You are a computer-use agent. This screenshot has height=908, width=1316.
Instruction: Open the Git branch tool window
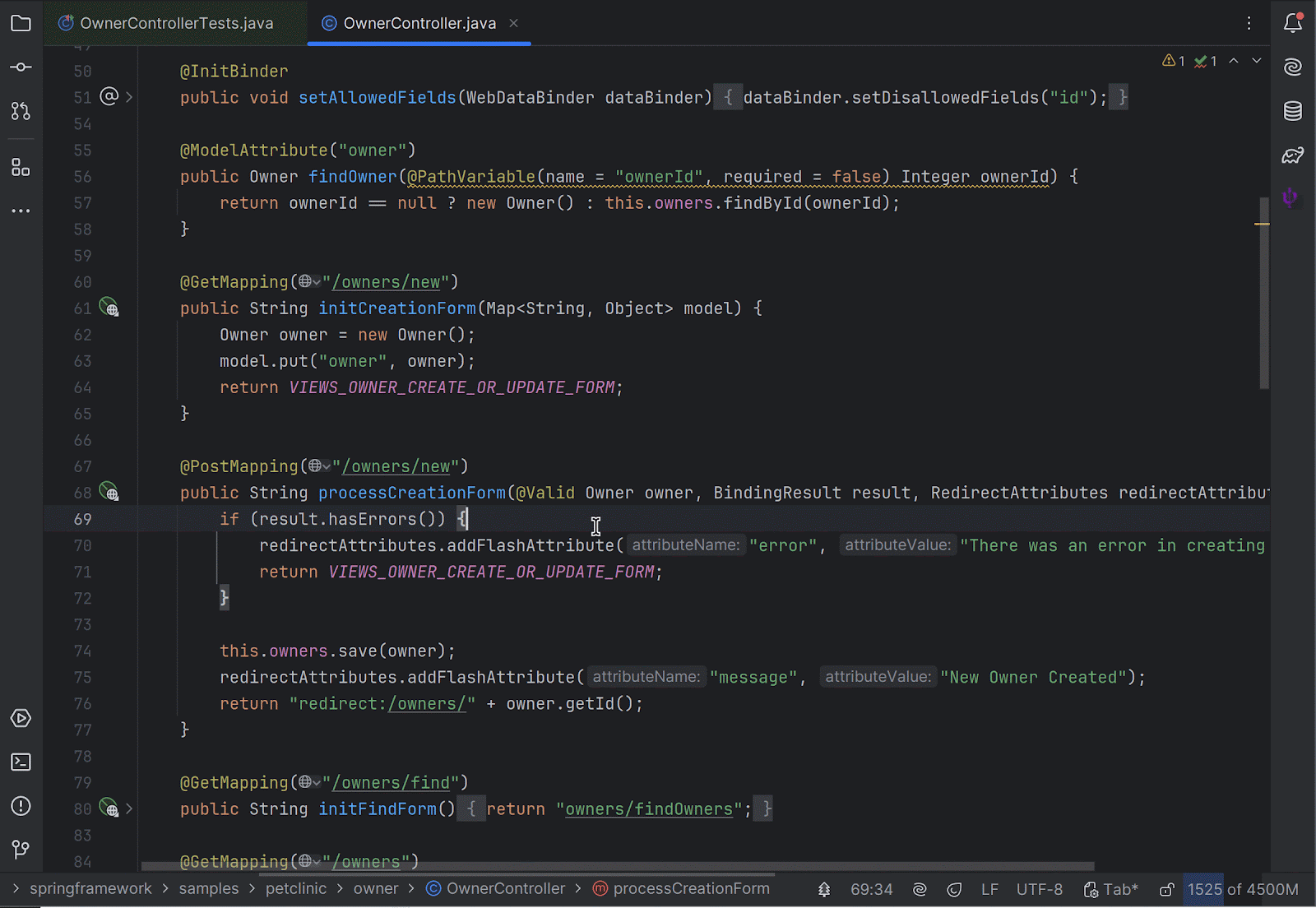click(x=21, y=849)
